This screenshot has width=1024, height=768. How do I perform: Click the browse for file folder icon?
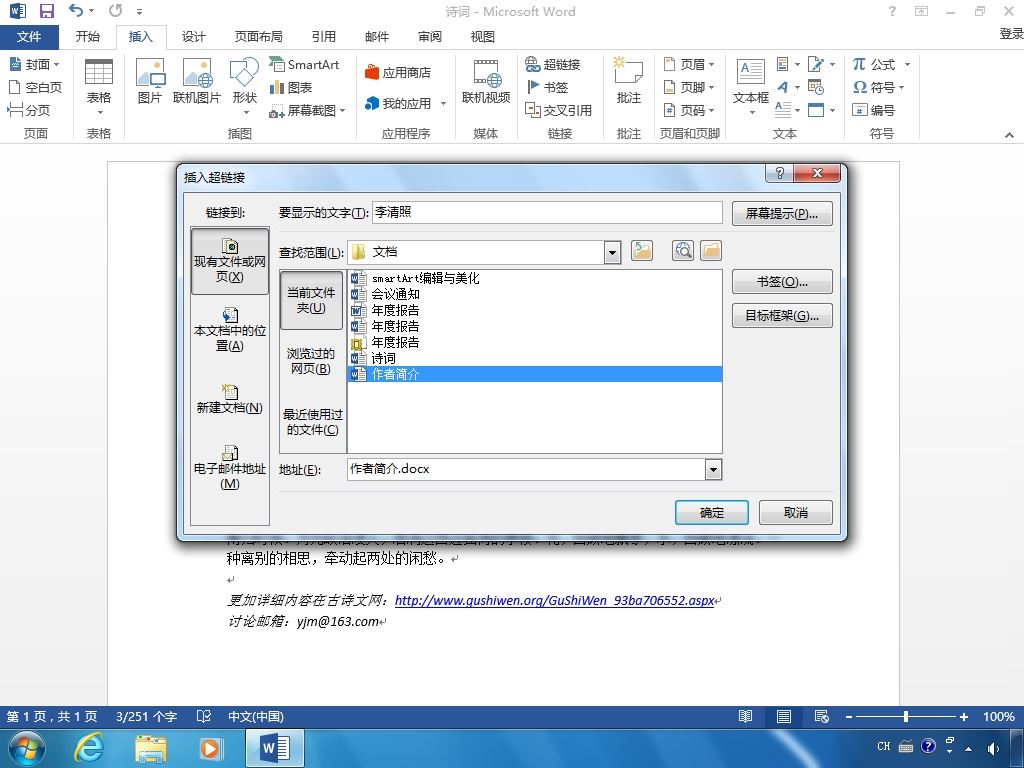pos(711,251)
